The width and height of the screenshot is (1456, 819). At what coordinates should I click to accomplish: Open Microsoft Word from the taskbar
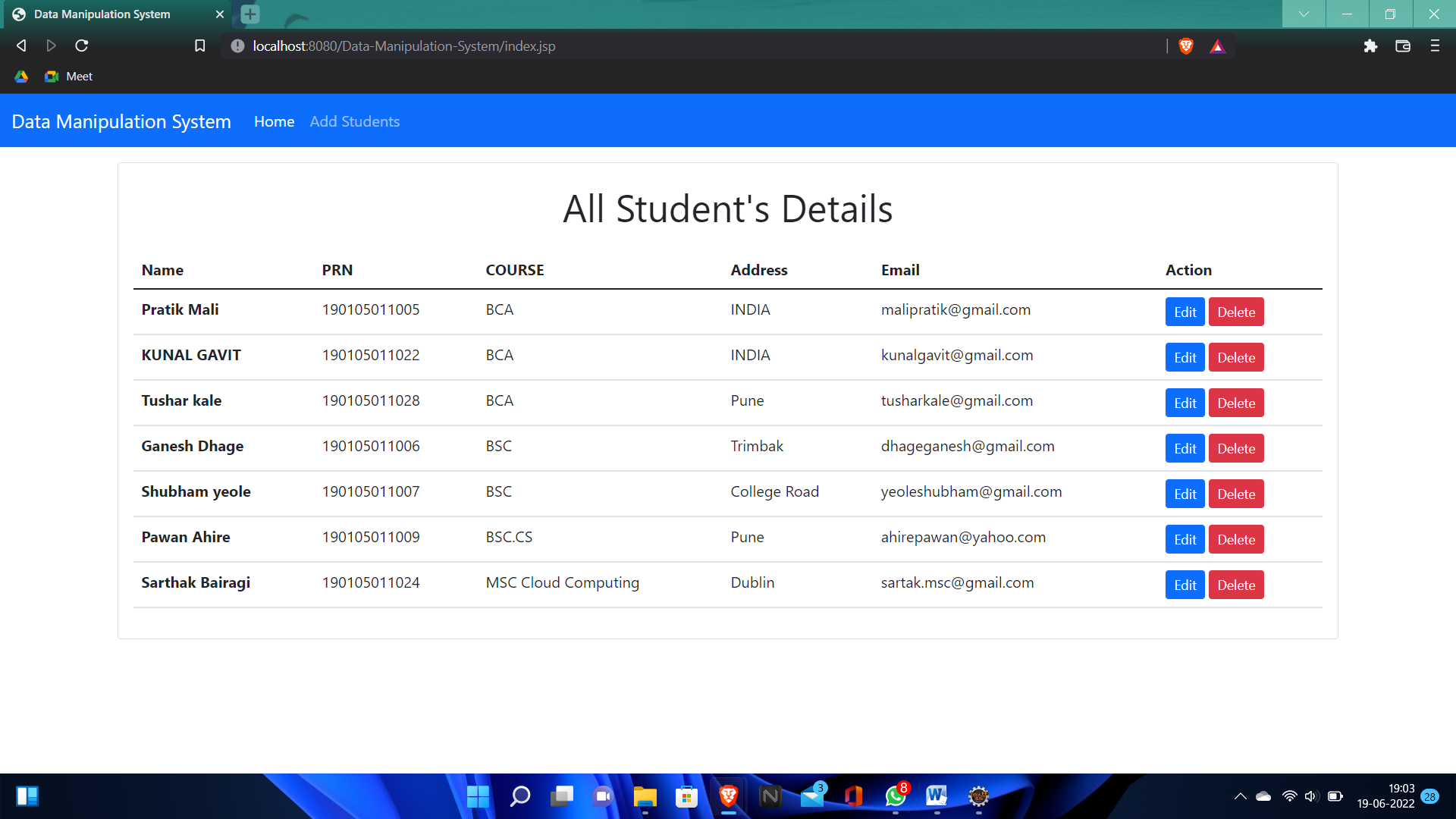click(x=937, y=796)
